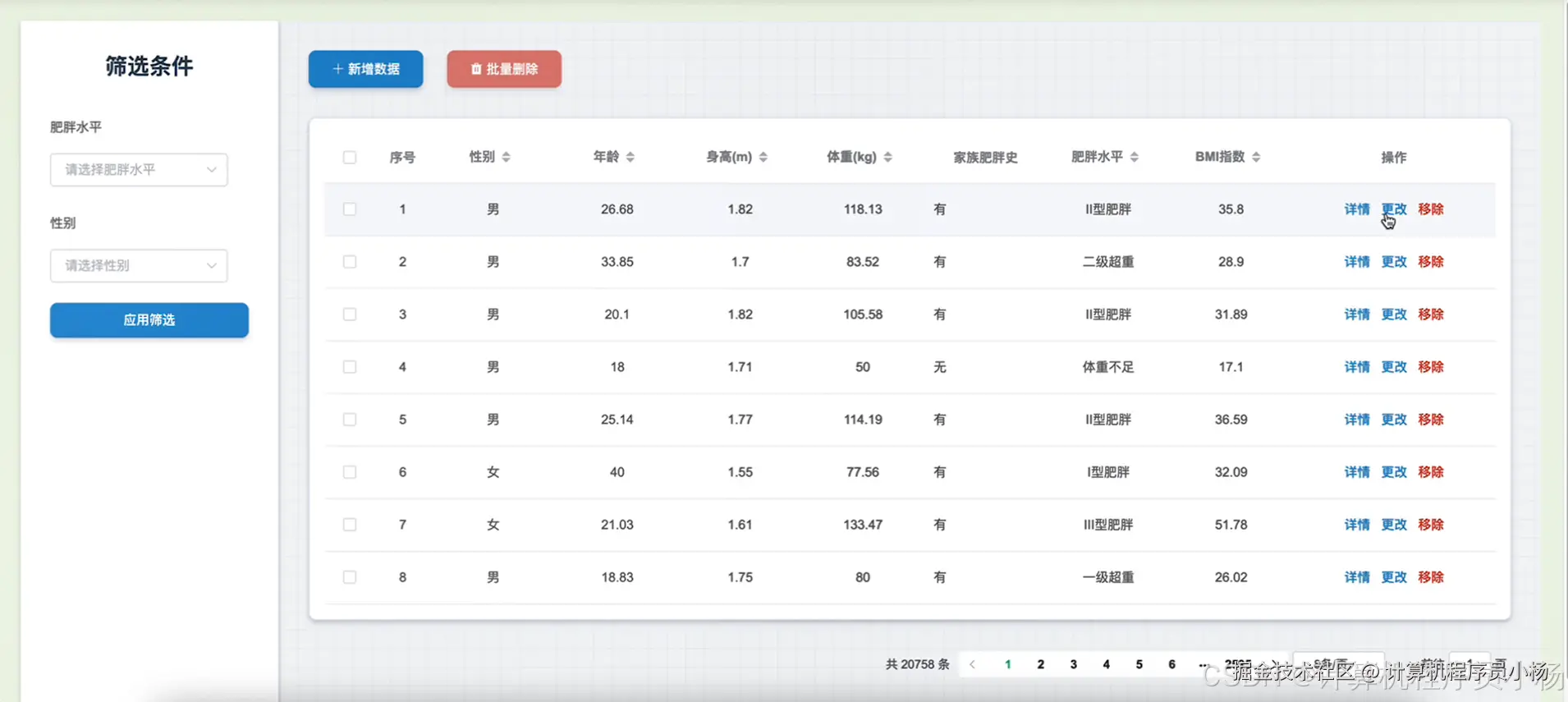The height and width of the screenshot is (702, 1568).
Task: Click 移除 for row 8
Action: click(x=1431, y=577)
